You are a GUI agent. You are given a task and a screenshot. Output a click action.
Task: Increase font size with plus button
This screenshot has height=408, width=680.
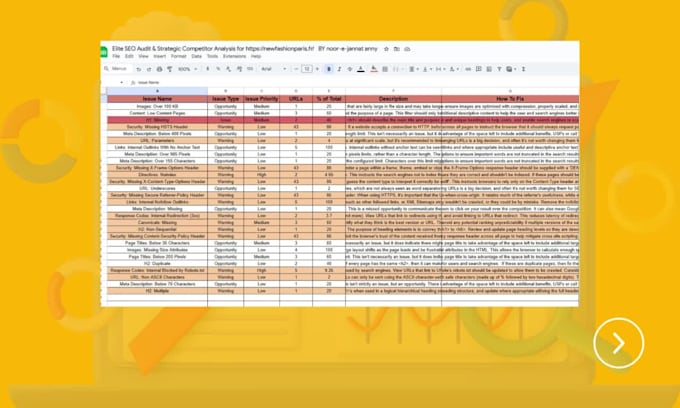317,69
